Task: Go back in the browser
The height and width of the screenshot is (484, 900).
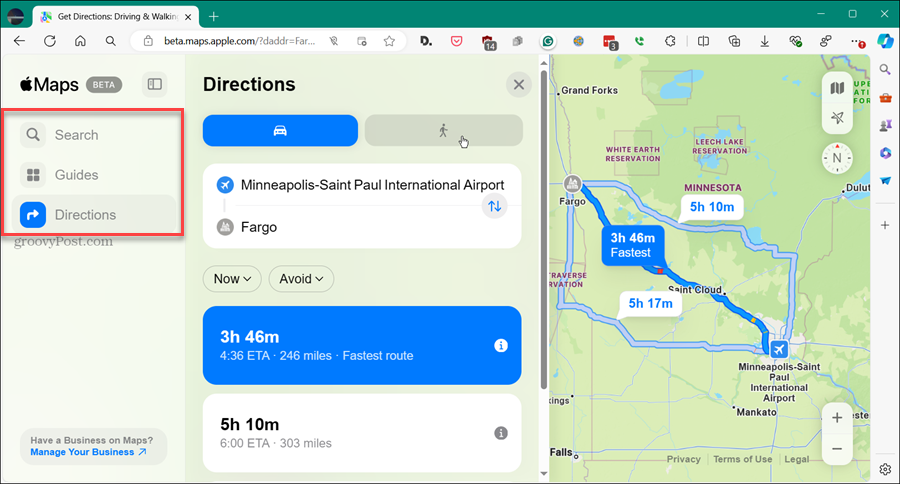Action: (x=20, y=41)
